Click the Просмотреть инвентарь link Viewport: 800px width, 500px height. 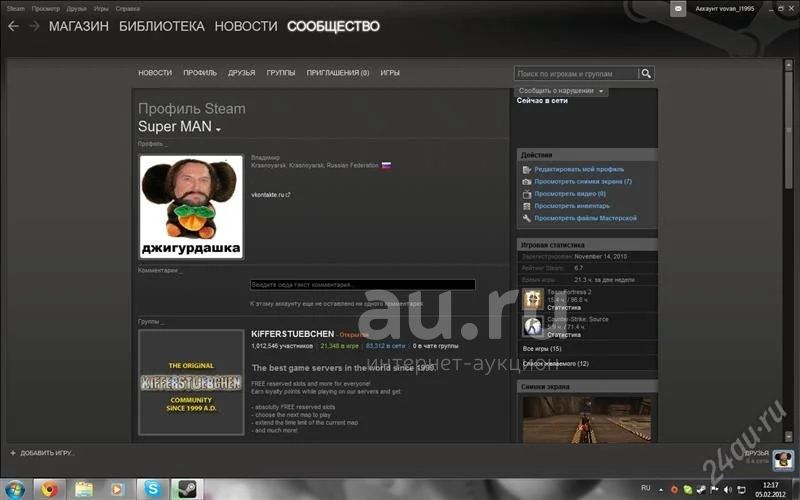pyautogui.click(x=572, y=206)
